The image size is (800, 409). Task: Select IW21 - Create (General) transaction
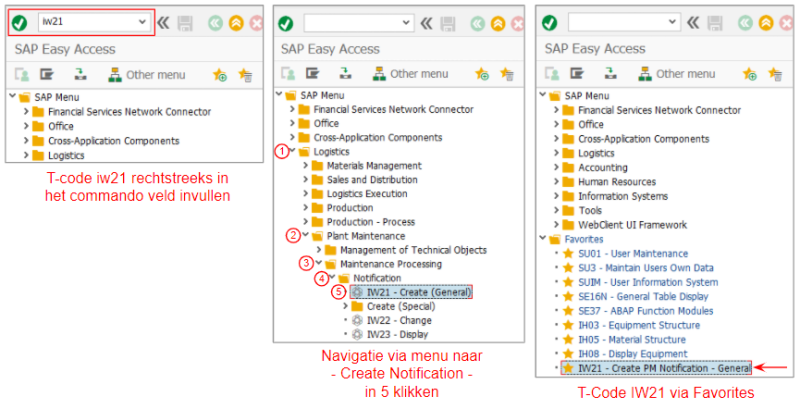click(411, 292)
